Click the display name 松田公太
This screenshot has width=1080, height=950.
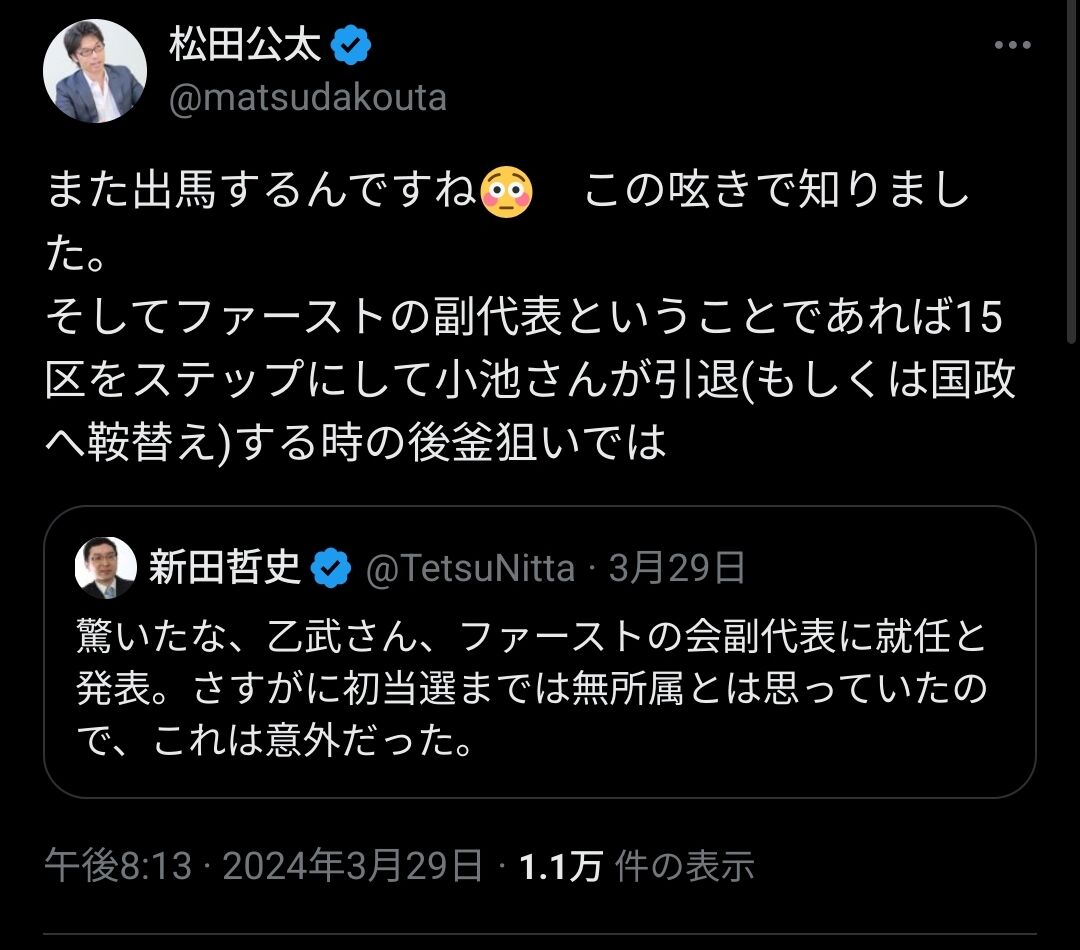244,47
